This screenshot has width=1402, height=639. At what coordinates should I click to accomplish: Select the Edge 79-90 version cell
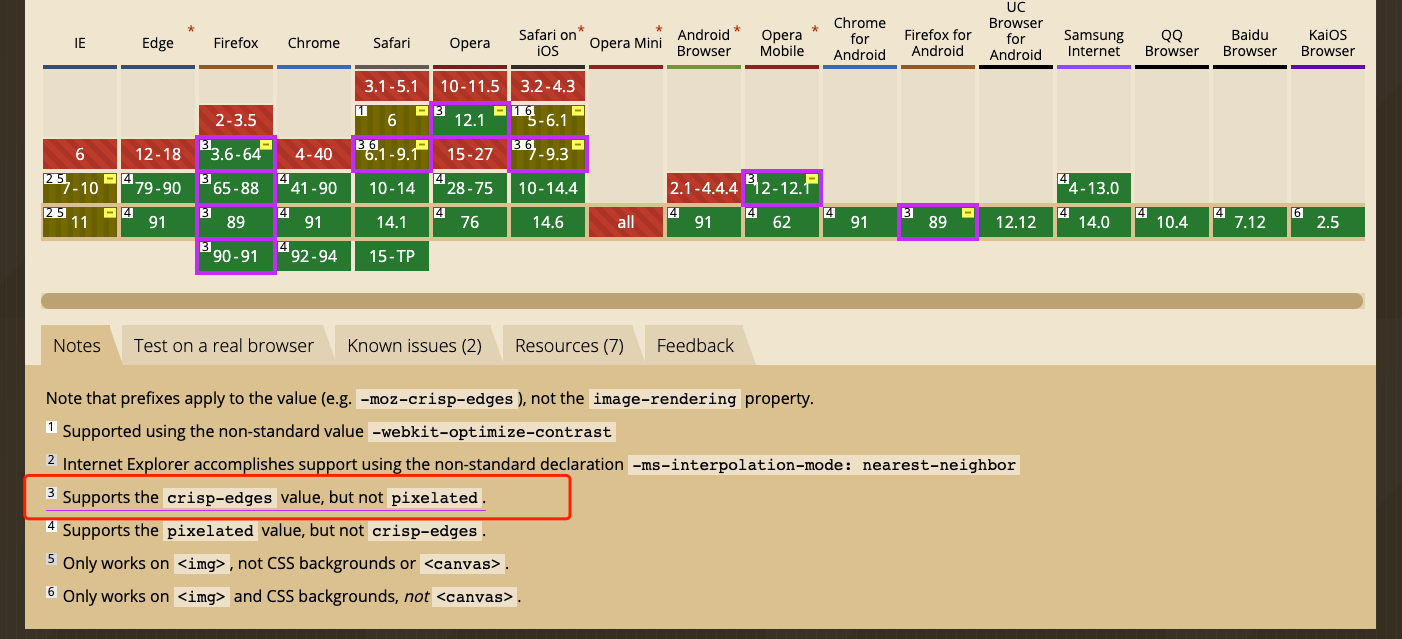[x=158, y=188]
